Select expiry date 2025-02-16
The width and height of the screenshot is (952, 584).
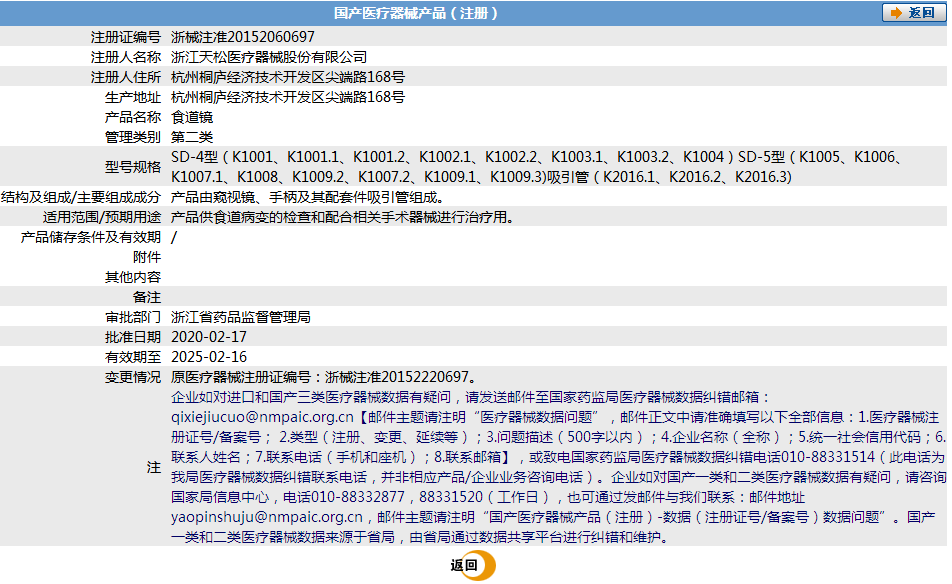point(209,357)
